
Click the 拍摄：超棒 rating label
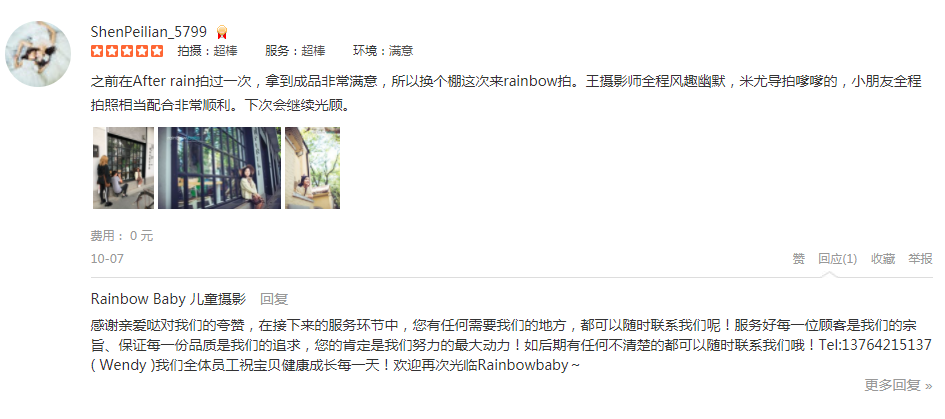[207, 51]
